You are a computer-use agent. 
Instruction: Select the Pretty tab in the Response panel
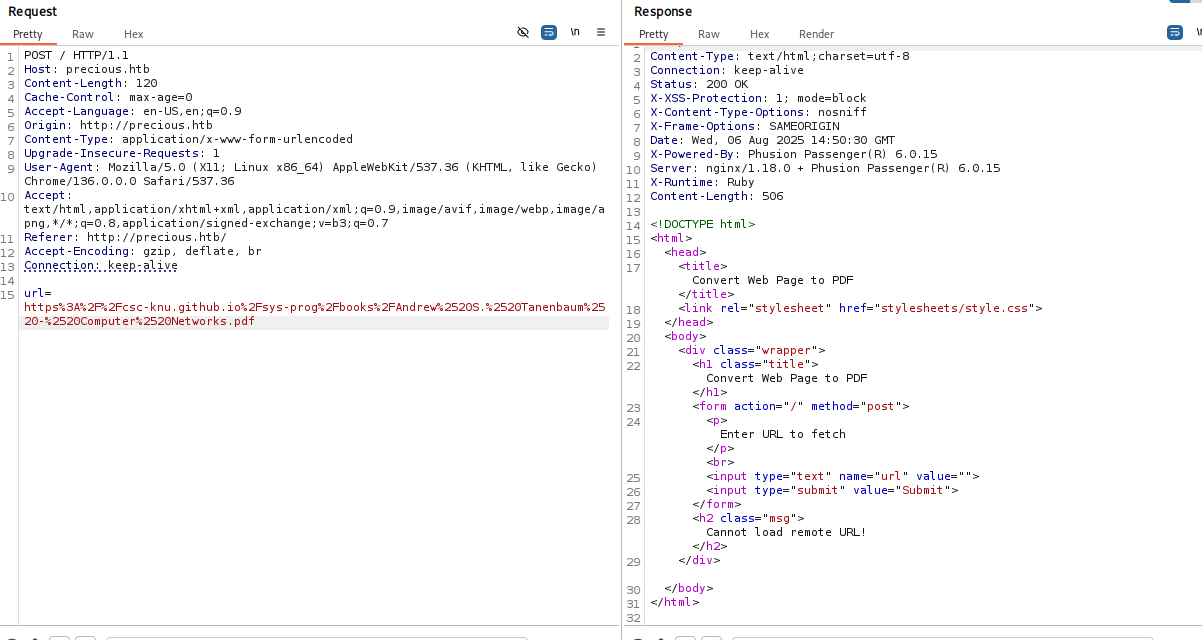(654, 34)
